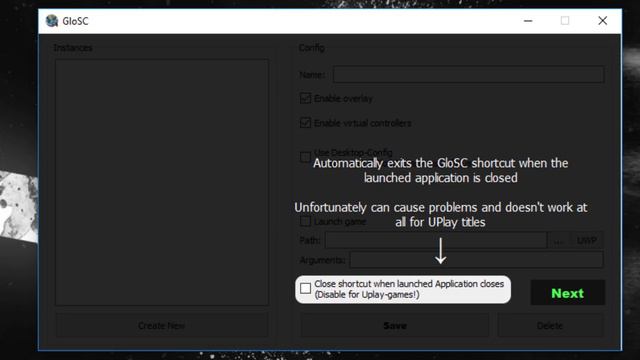
Task: Click the Create New button
Action: (x=162, y=325)
